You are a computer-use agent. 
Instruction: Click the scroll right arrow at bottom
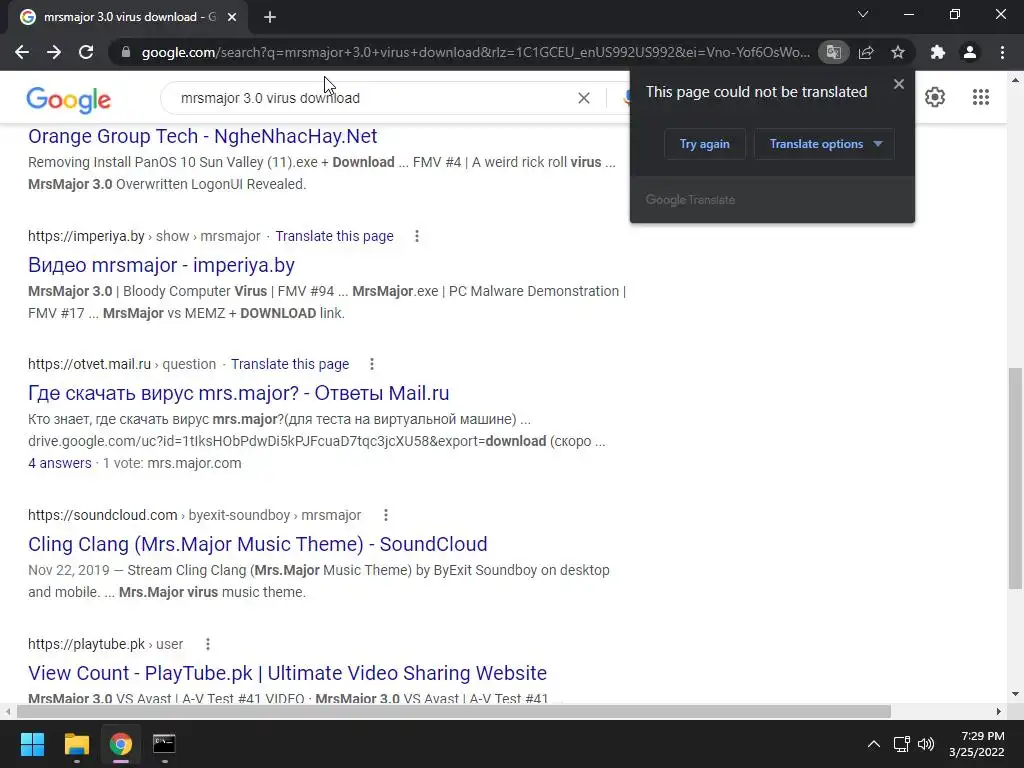(999, 711)
